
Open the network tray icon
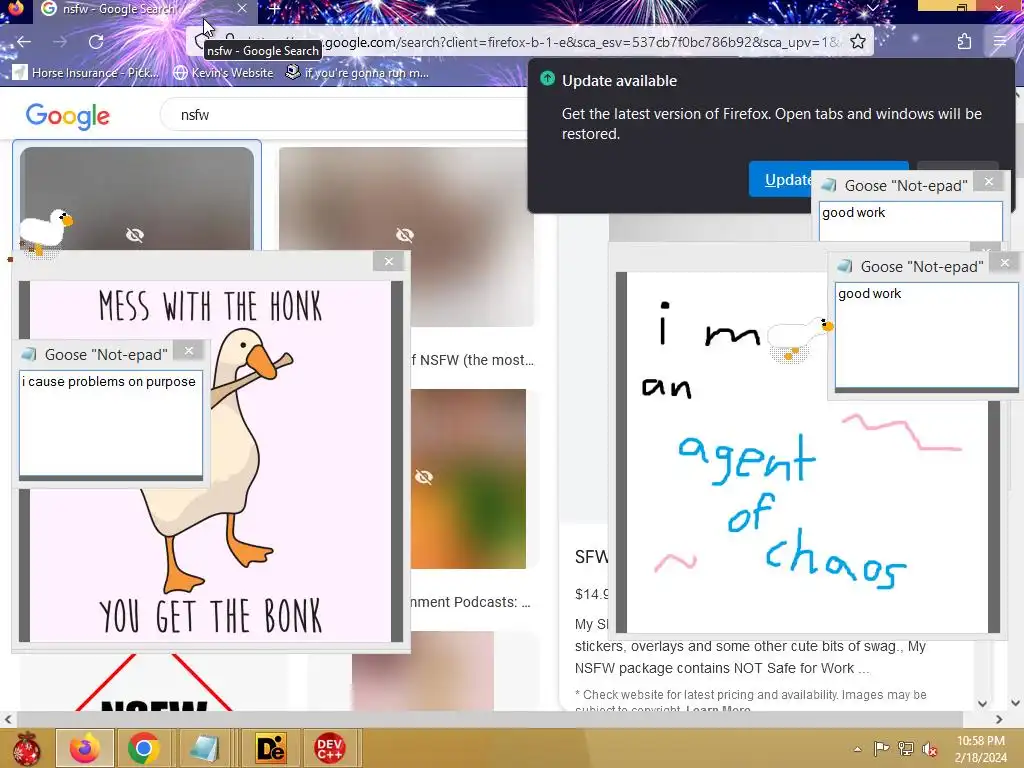tap(906, 748)
